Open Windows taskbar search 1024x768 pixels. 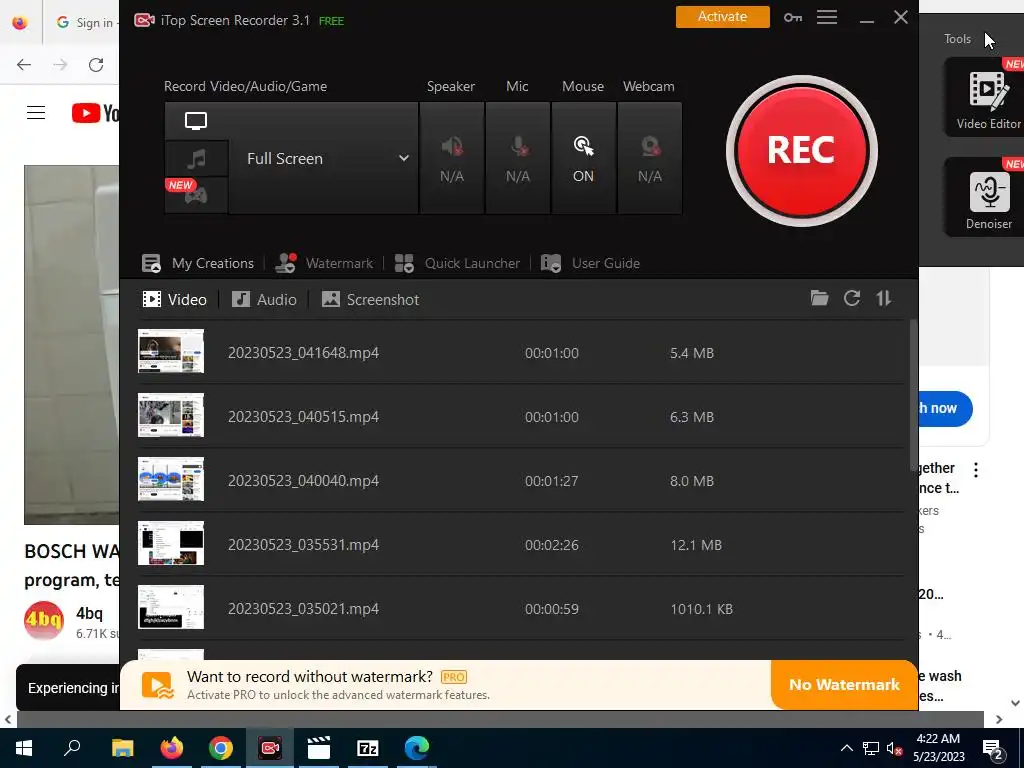tap(72, 748)
